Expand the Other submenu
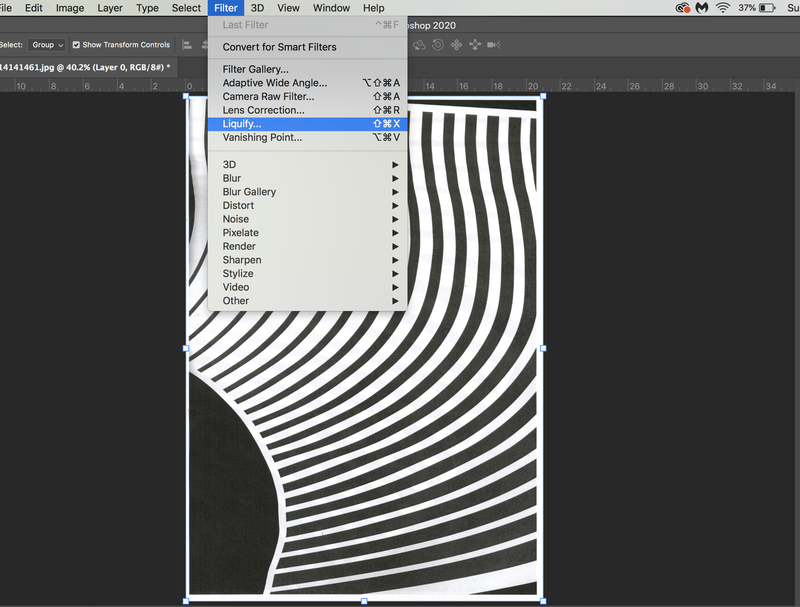This screenshot has height=607, width=800. 307,300
